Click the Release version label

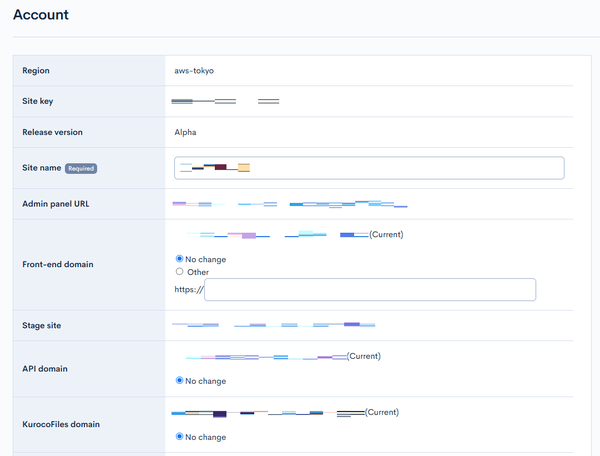(52, 132)
